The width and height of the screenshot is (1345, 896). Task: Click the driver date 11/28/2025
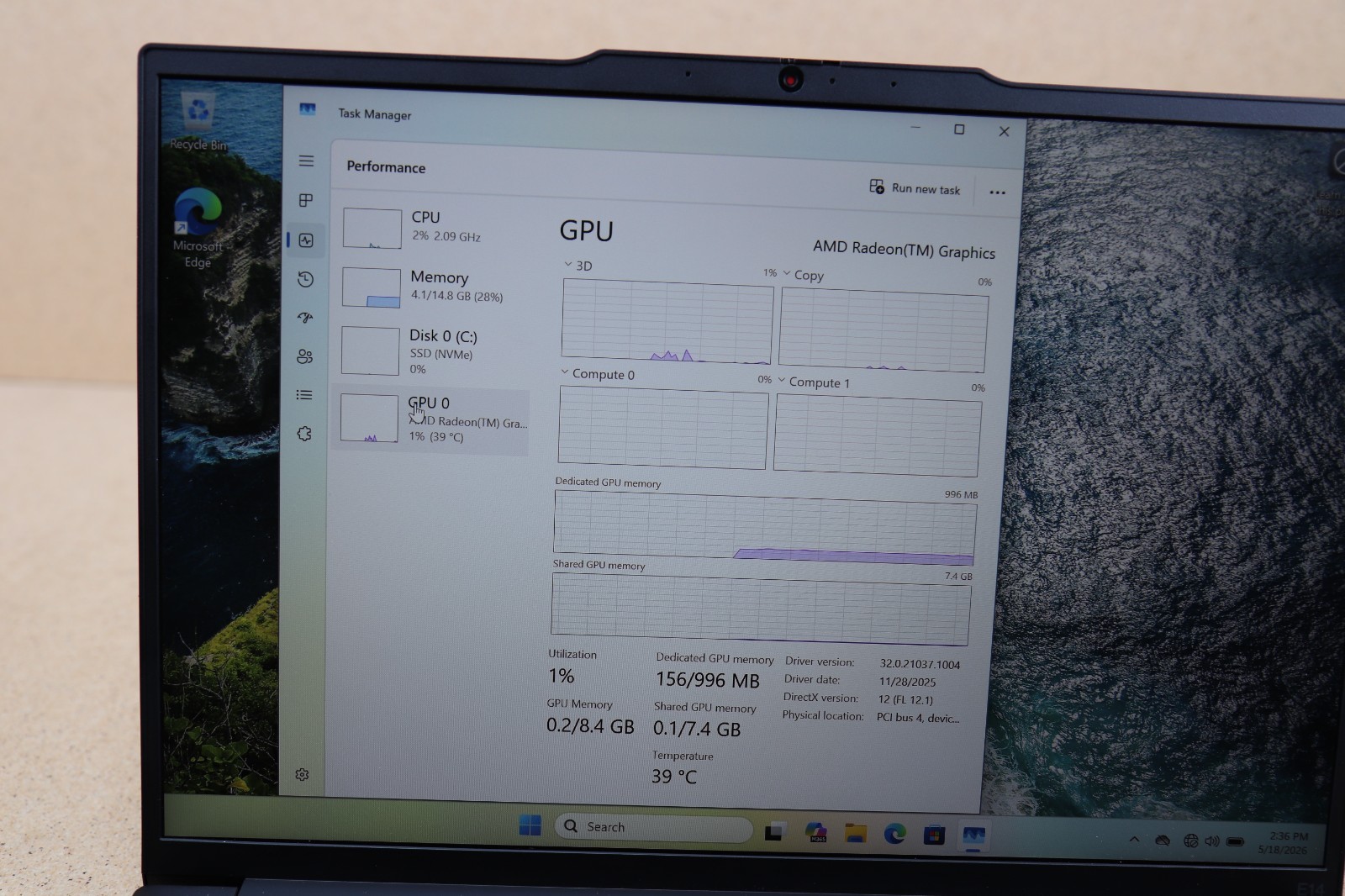pyautogui.click(x=907, y=682)
